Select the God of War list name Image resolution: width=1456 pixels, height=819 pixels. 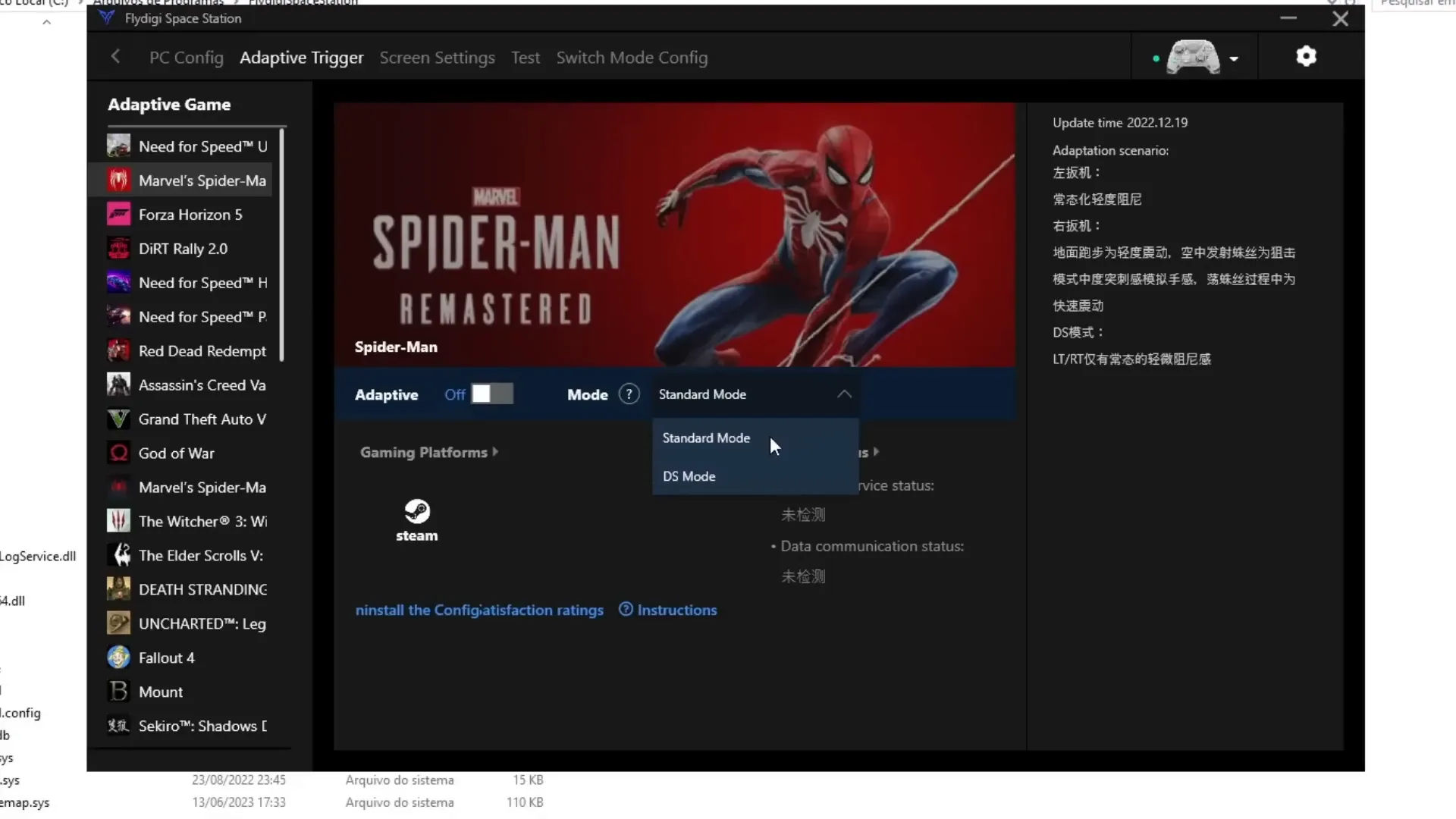pyautogui.click(x=176, y=453)
